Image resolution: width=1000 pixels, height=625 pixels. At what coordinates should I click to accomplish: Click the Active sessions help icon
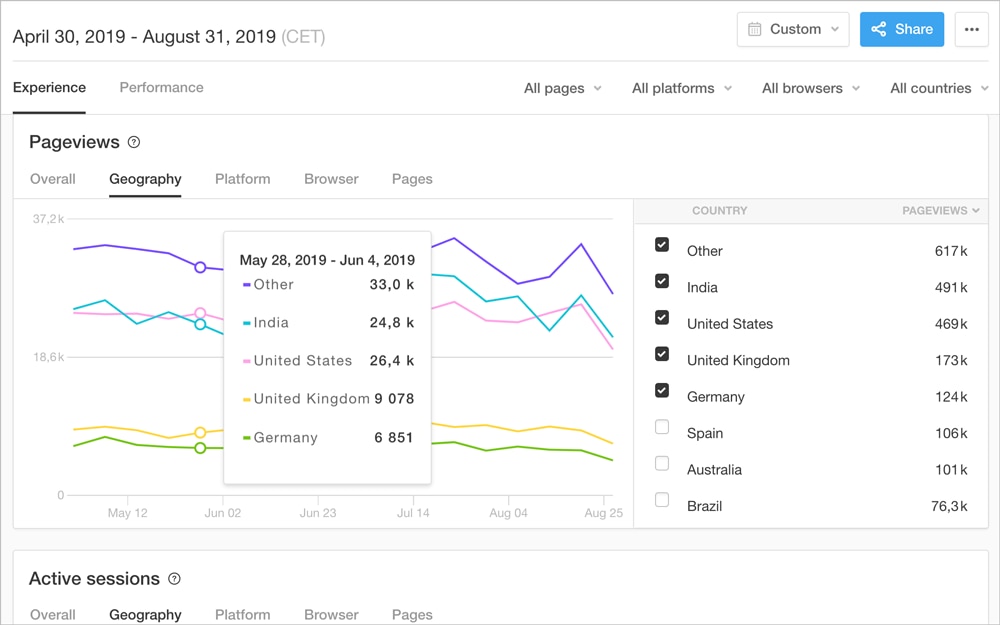click(x=174, y=579)
